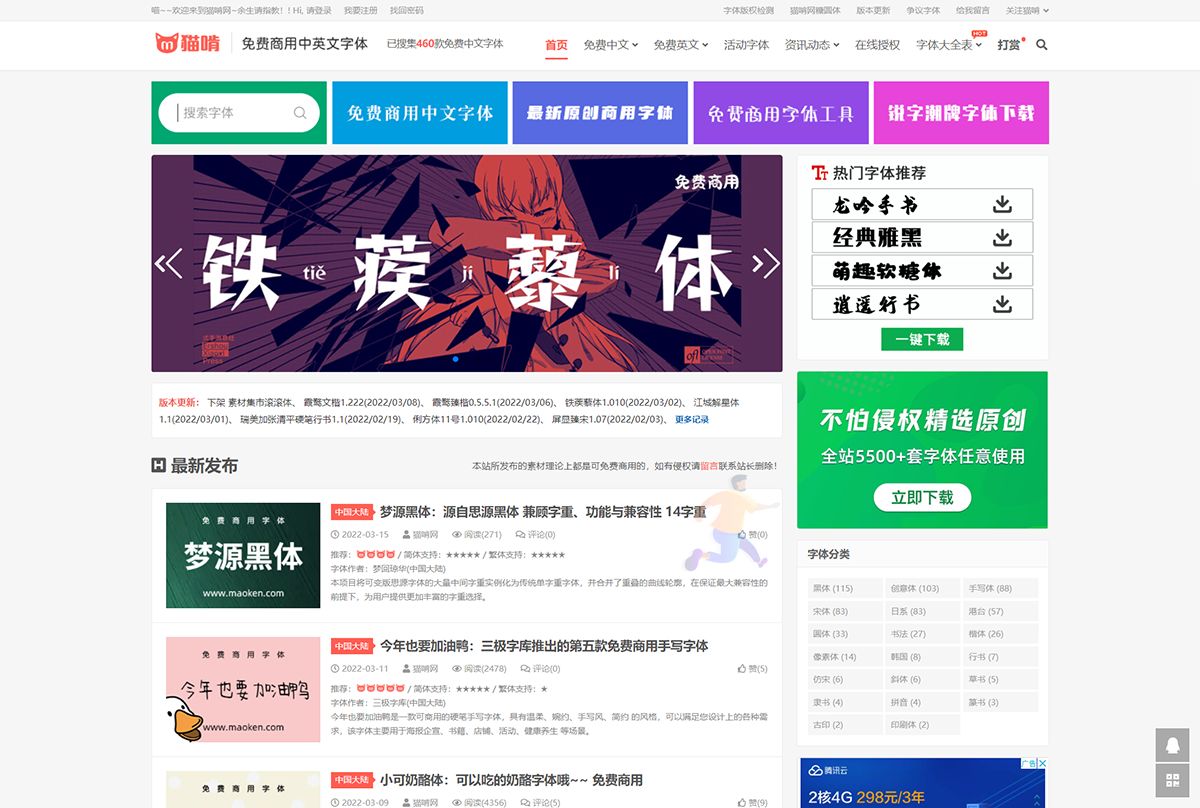Open the 梦源黑体 article title

pyautogui.click(x=543, y=512)
